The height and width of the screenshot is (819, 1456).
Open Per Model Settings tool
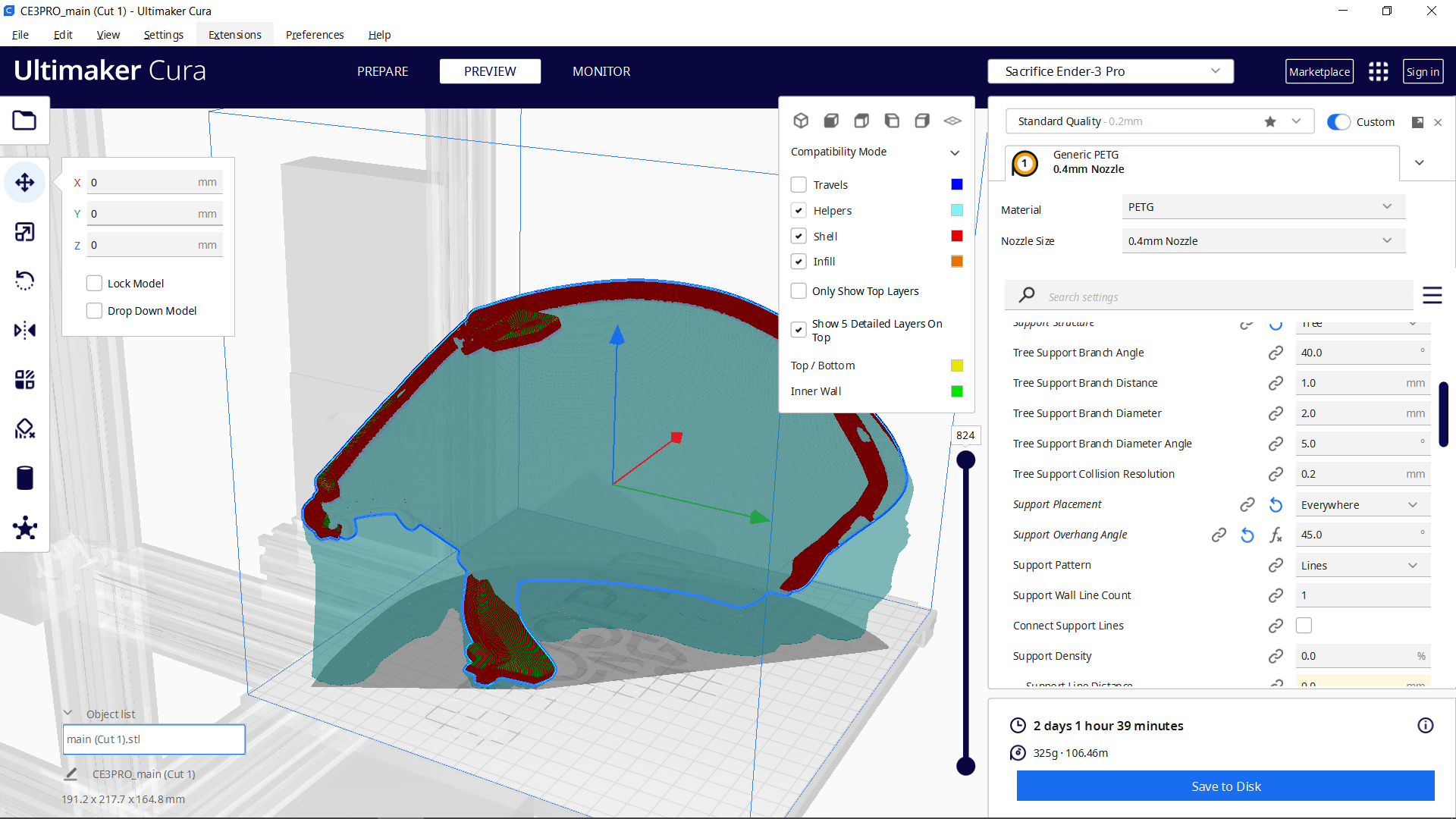(x=25, y=379)
